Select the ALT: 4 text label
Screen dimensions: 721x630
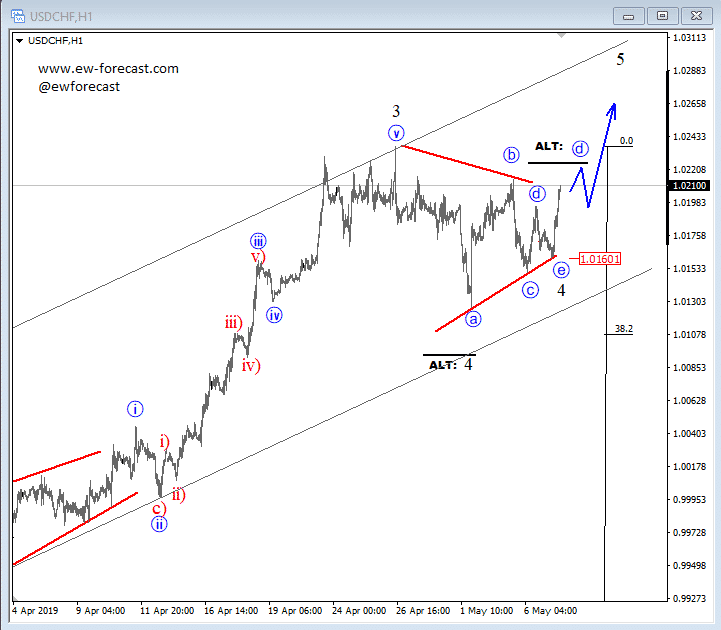[x=451, y=365]
